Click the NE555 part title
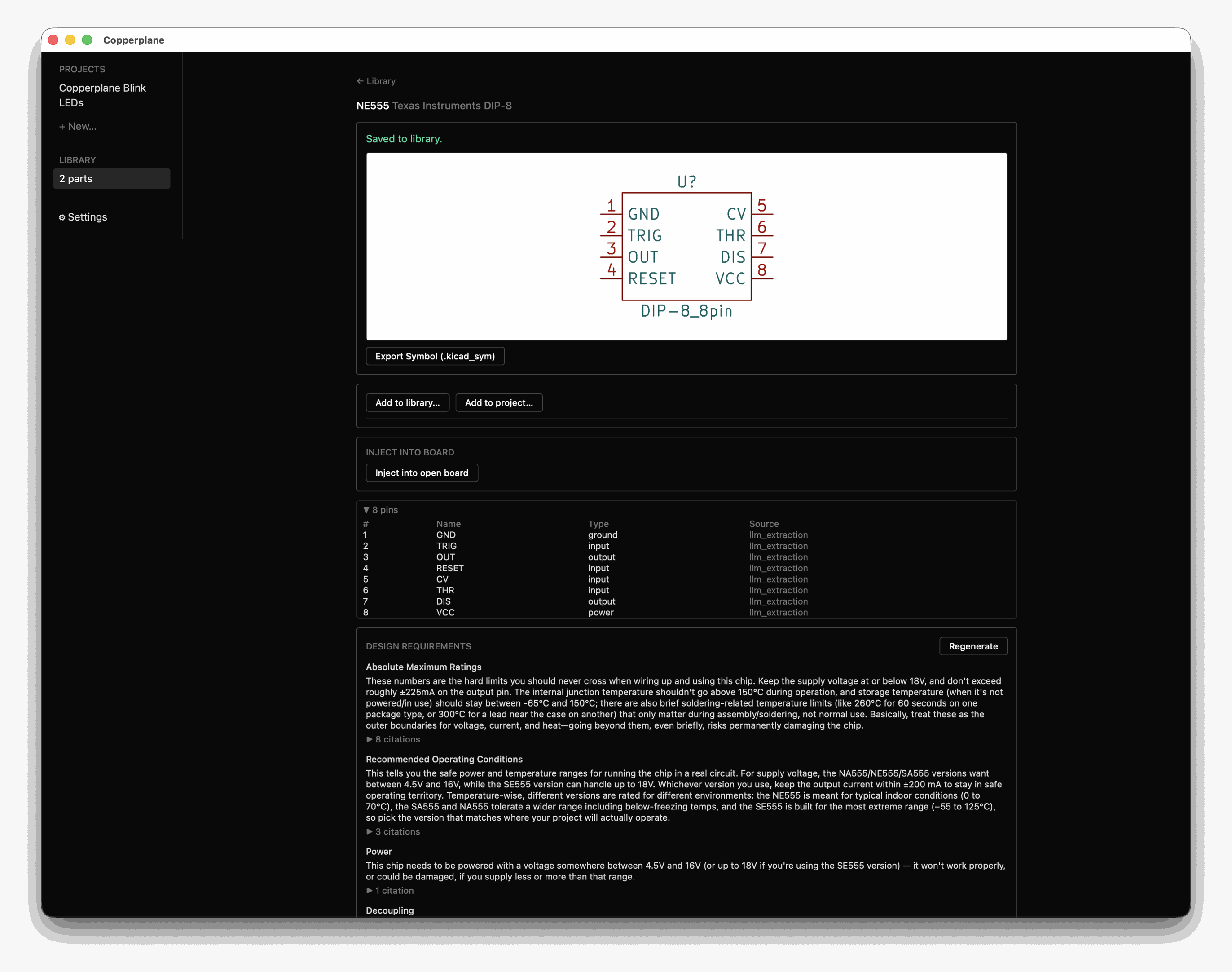 point(373,106)
